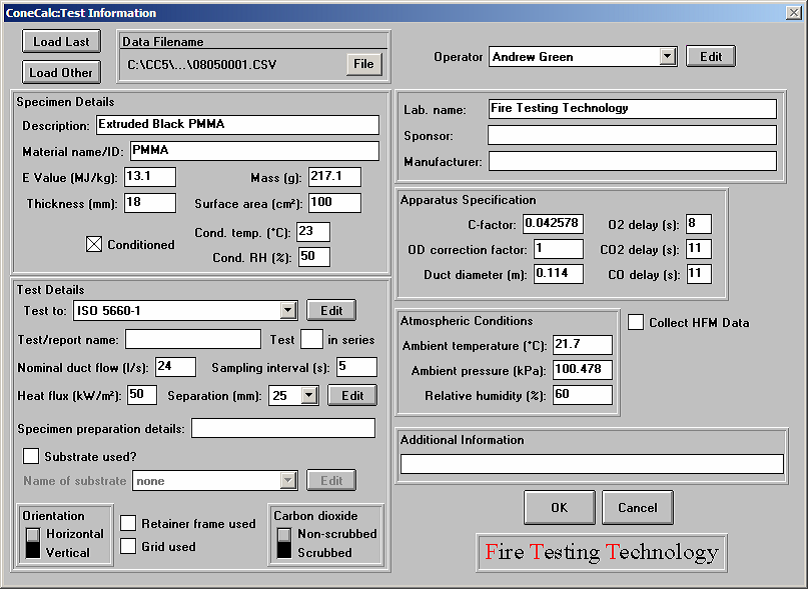
Task: Click the File button beside the filename
Action: [x=364, y=64]
